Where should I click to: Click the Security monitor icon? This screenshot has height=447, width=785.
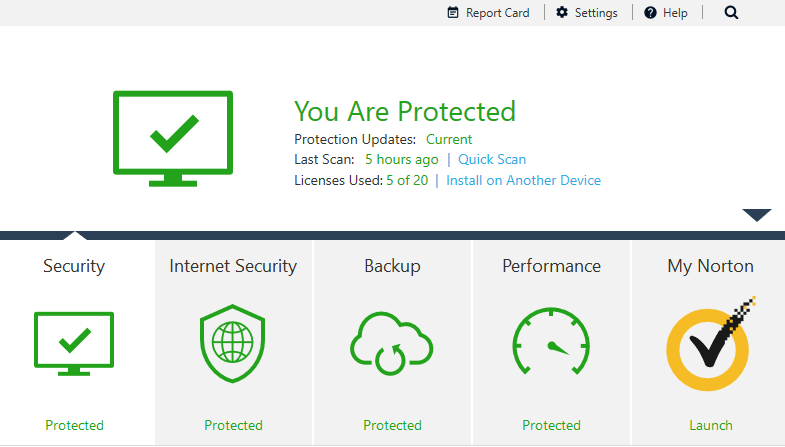(74, 343)
